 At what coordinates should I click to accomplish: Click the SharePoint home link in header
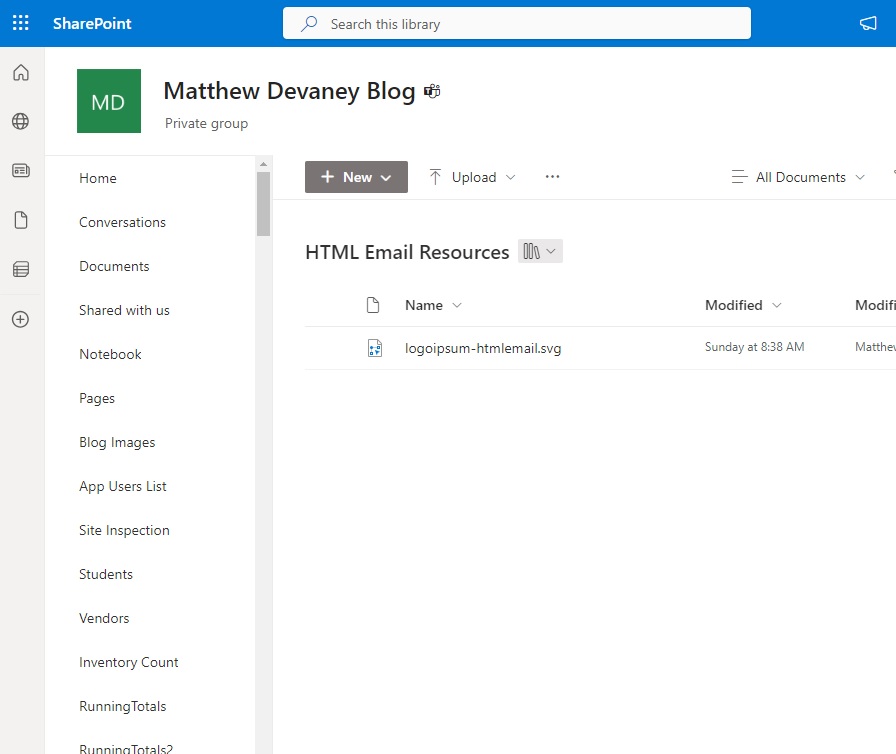pos(92,23)
